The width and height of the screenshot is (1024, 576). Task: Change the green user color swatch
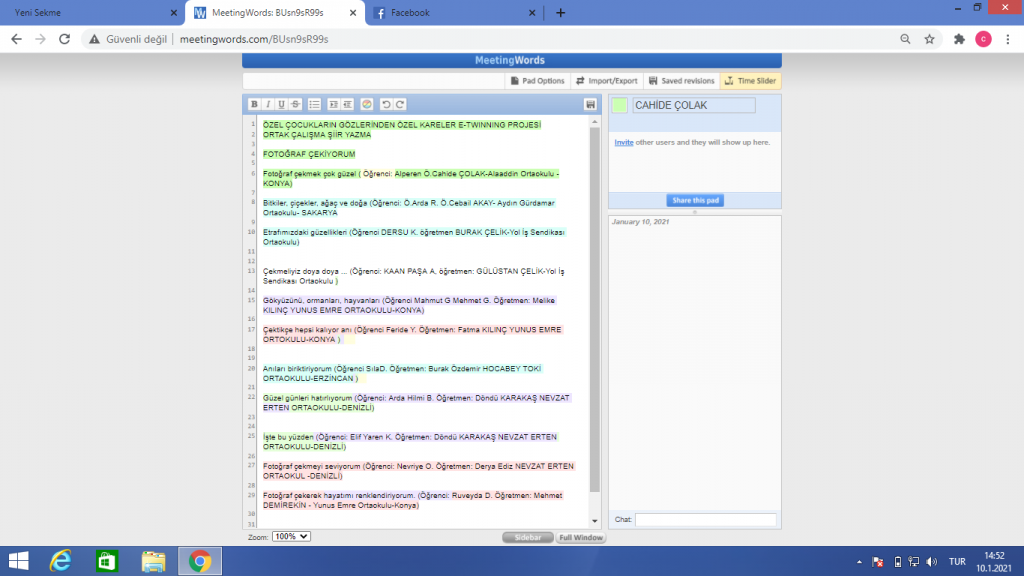(620, 105)
